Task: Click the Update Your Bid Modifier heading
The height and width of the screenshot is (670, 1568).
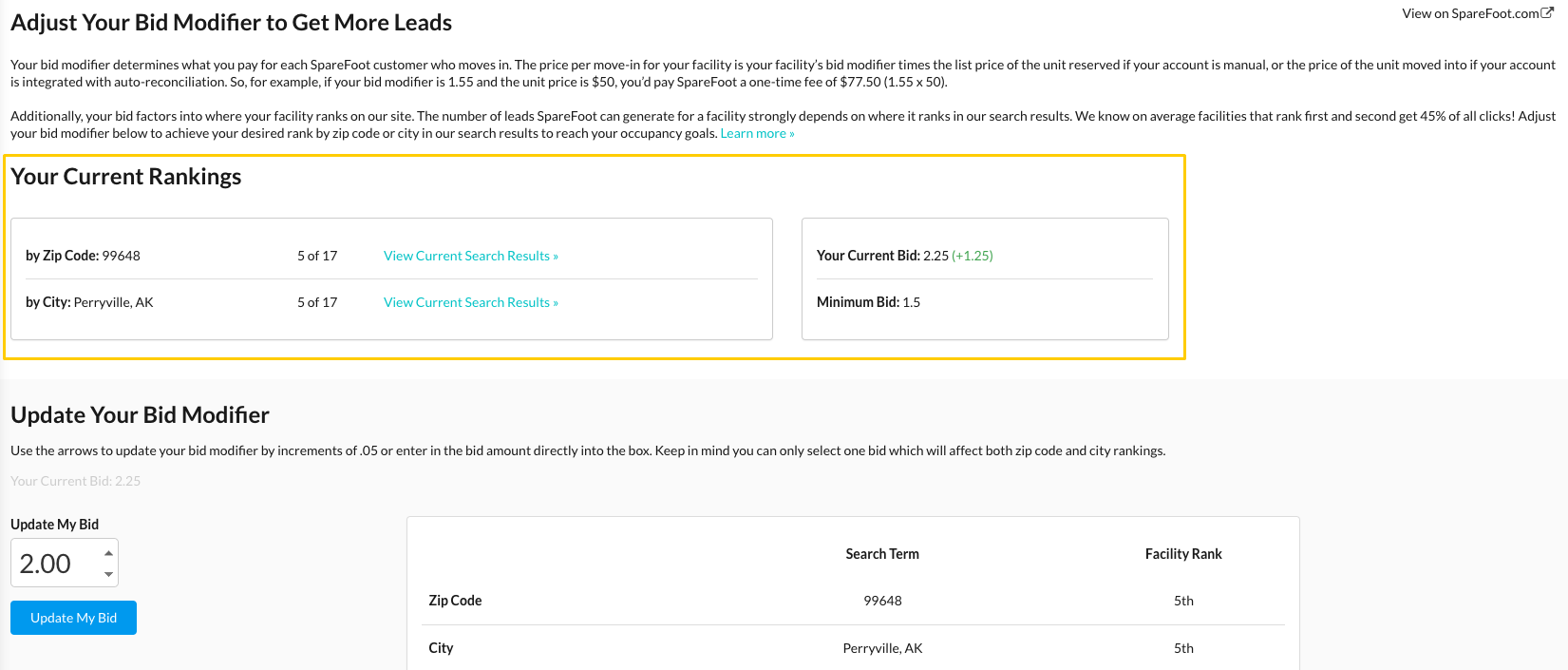Action: 140,415
